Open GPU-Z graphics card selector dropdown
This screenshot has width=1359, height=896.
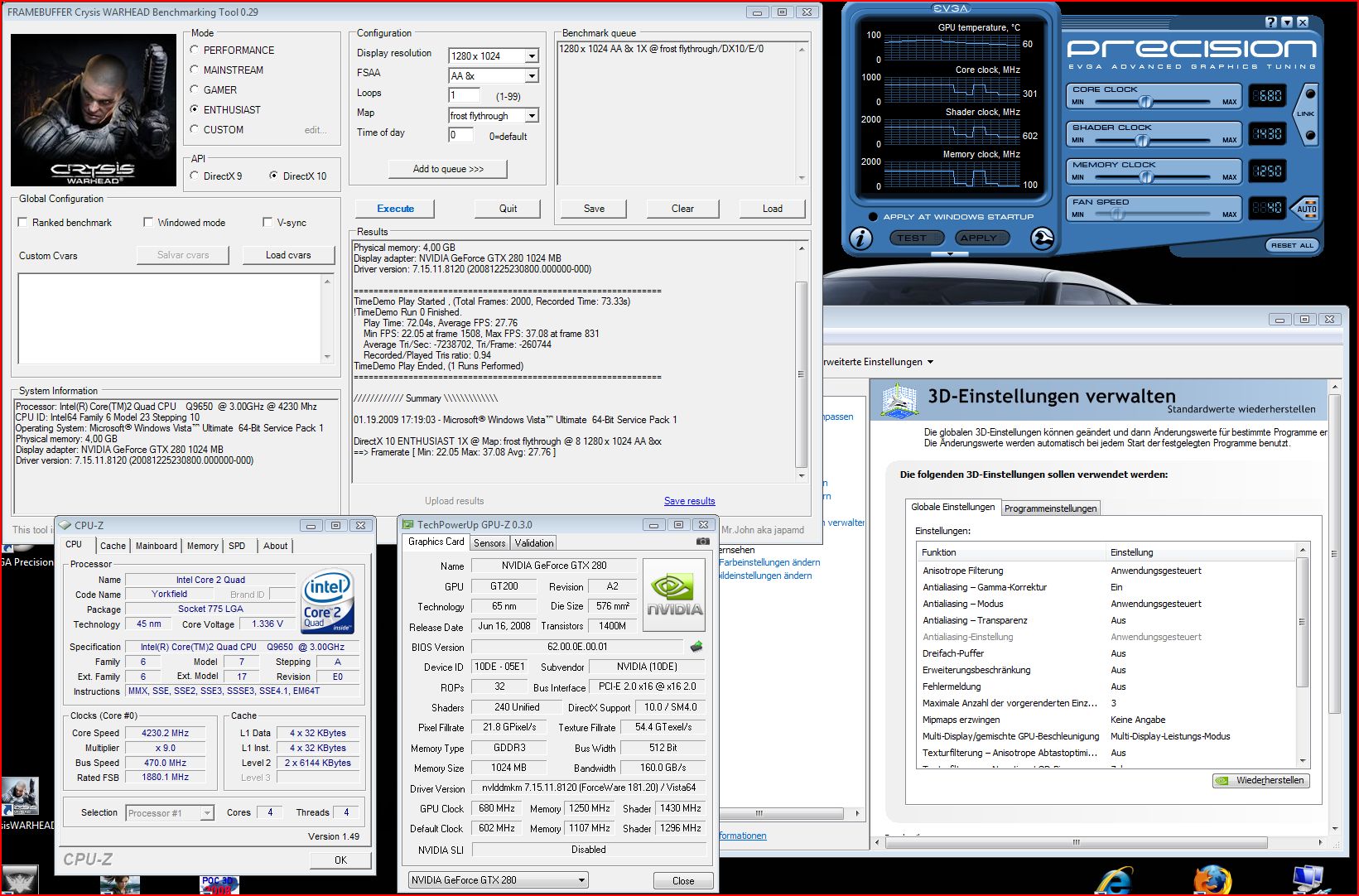[x=581, y=880]
